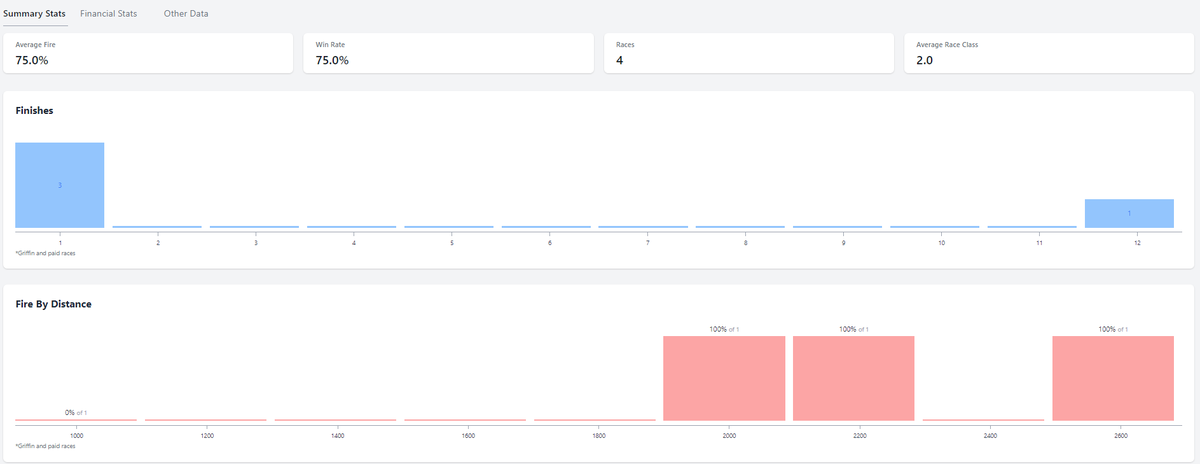Viewport: 1200px width, 464px height.
Task: Click axis label 4 in Finishes chart
Action: pyautogui.click(x=352, y=243)
